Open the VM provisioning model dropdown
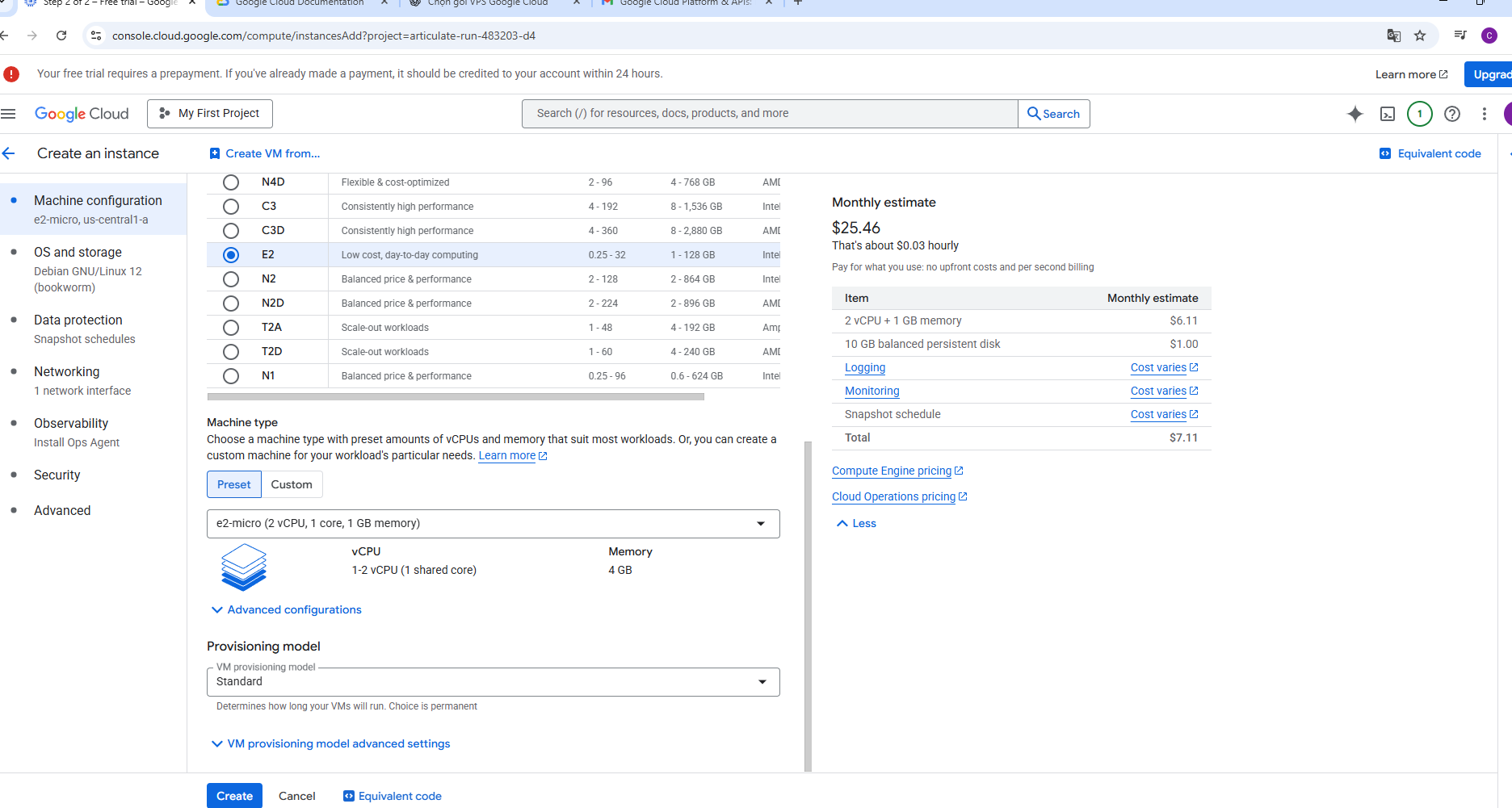Image resolution: width=1512 pixels, height=808 pixels. 493,682
